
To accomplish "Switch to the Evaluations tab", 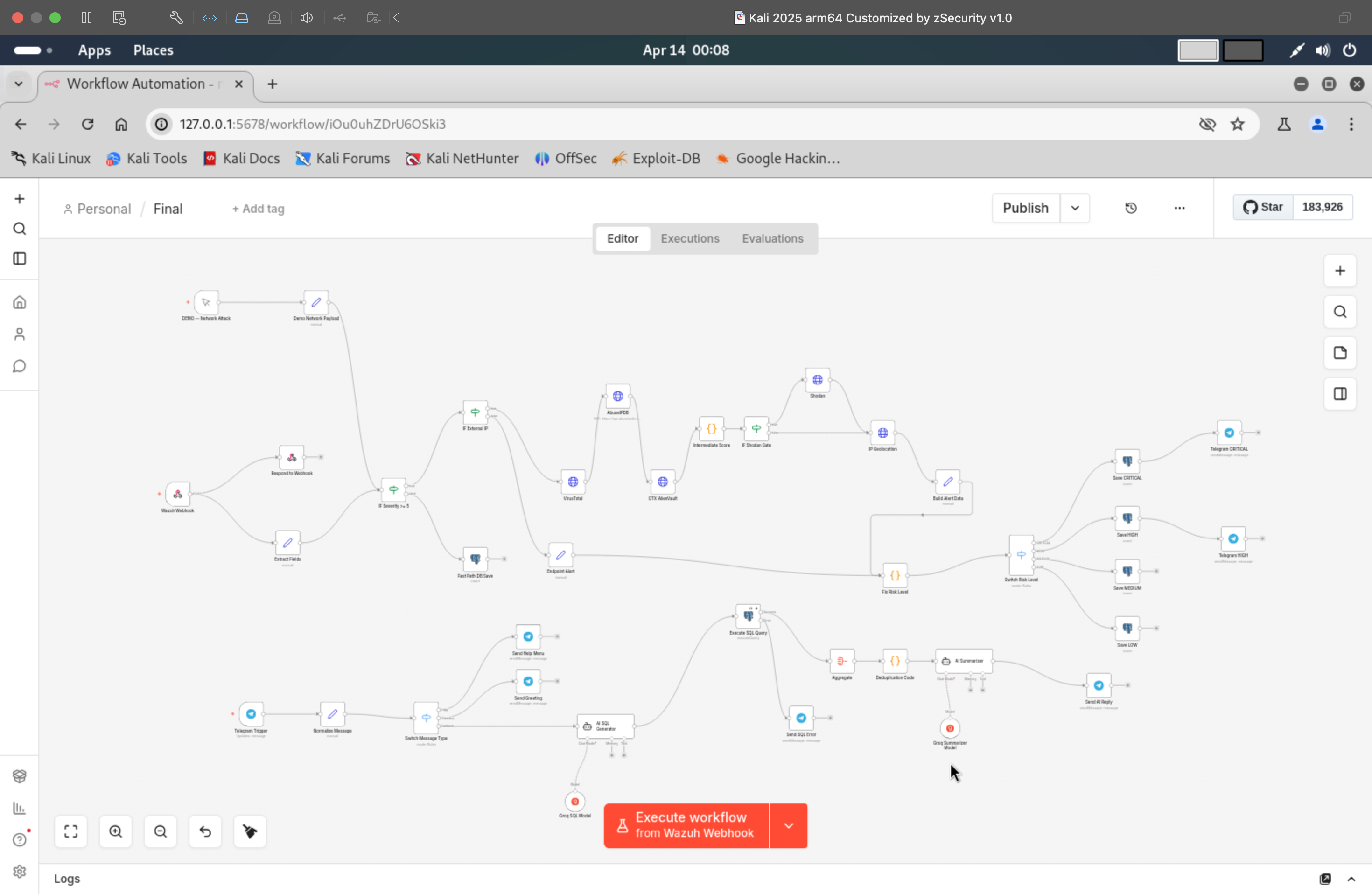I will [x=772, y=238].
